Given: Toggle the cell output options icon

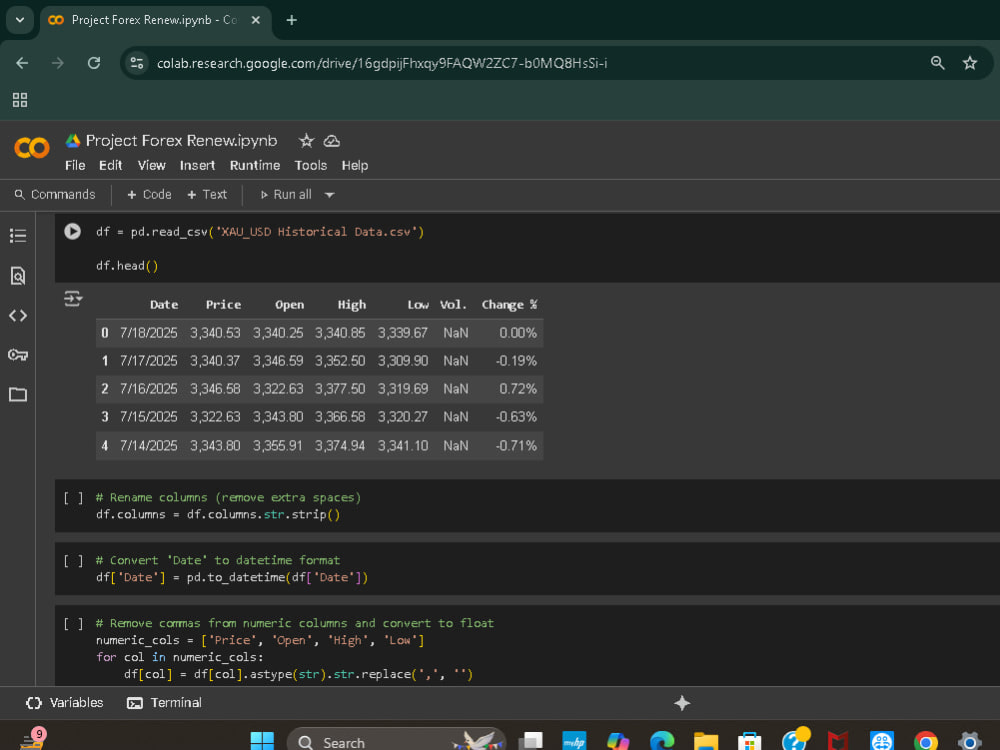Looking at the screenshot, I should pos(73,298).
